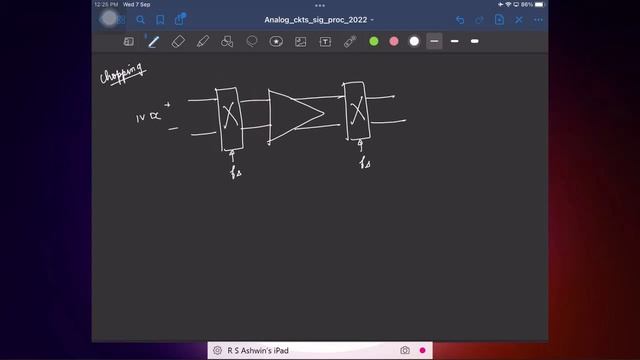Image resolution: width=640 pixels, height=360 pixels.
Task: Select the medium stroke width
Action: pos(454,42)
